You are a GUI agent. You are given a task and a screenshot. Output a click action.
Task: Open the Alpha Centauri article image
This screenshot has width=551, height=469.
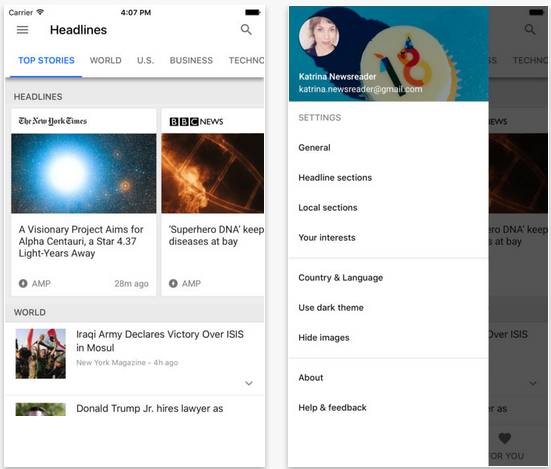84,173
